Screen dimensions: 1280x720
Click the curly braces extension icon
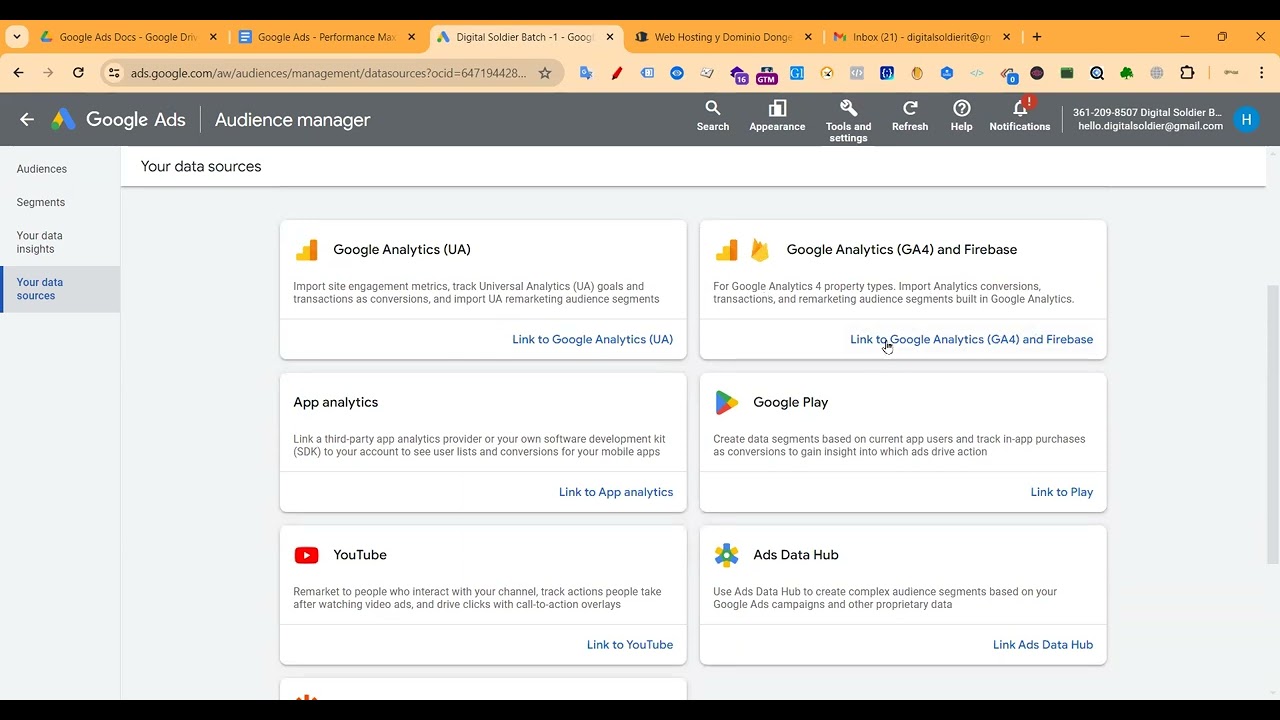point(887,73)
